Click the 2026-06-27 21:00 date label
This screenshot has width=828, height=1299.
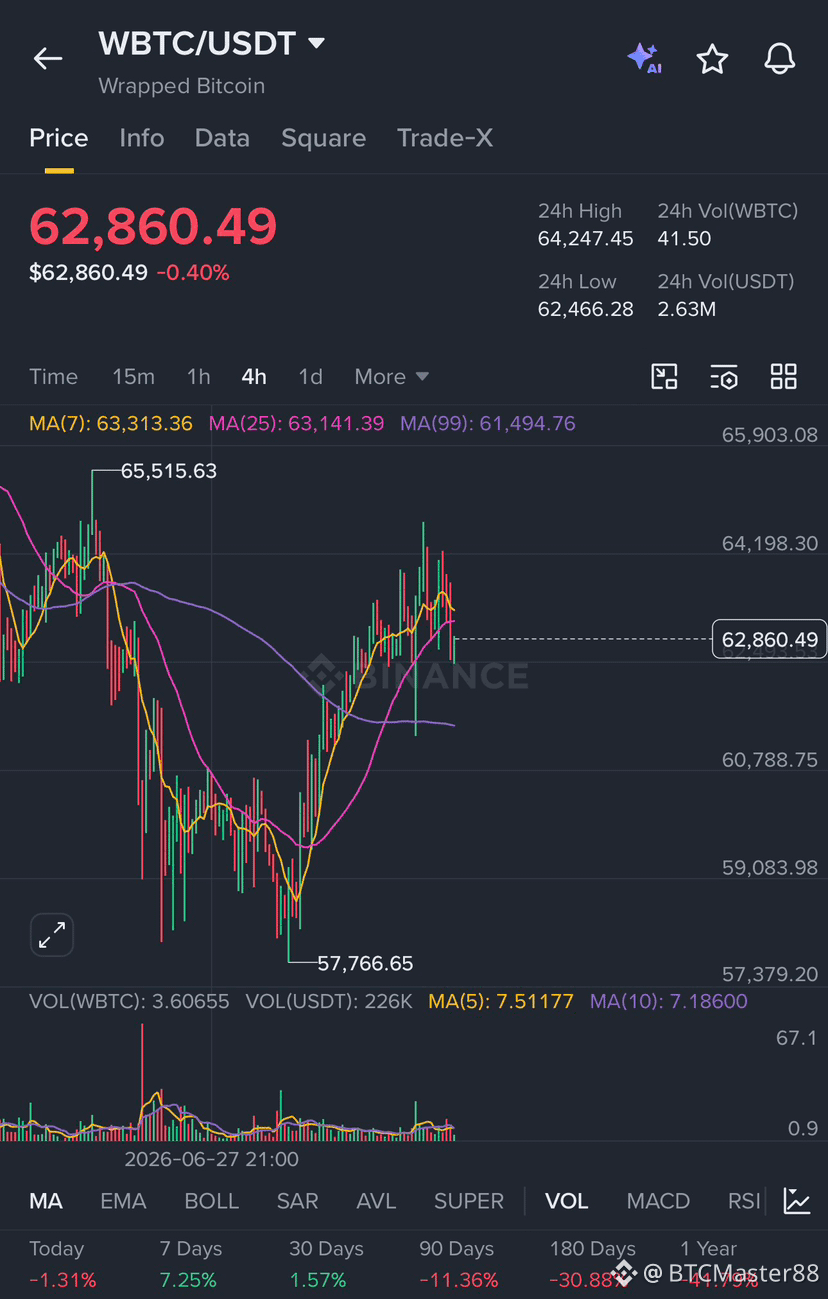[x=211, y=1160]
